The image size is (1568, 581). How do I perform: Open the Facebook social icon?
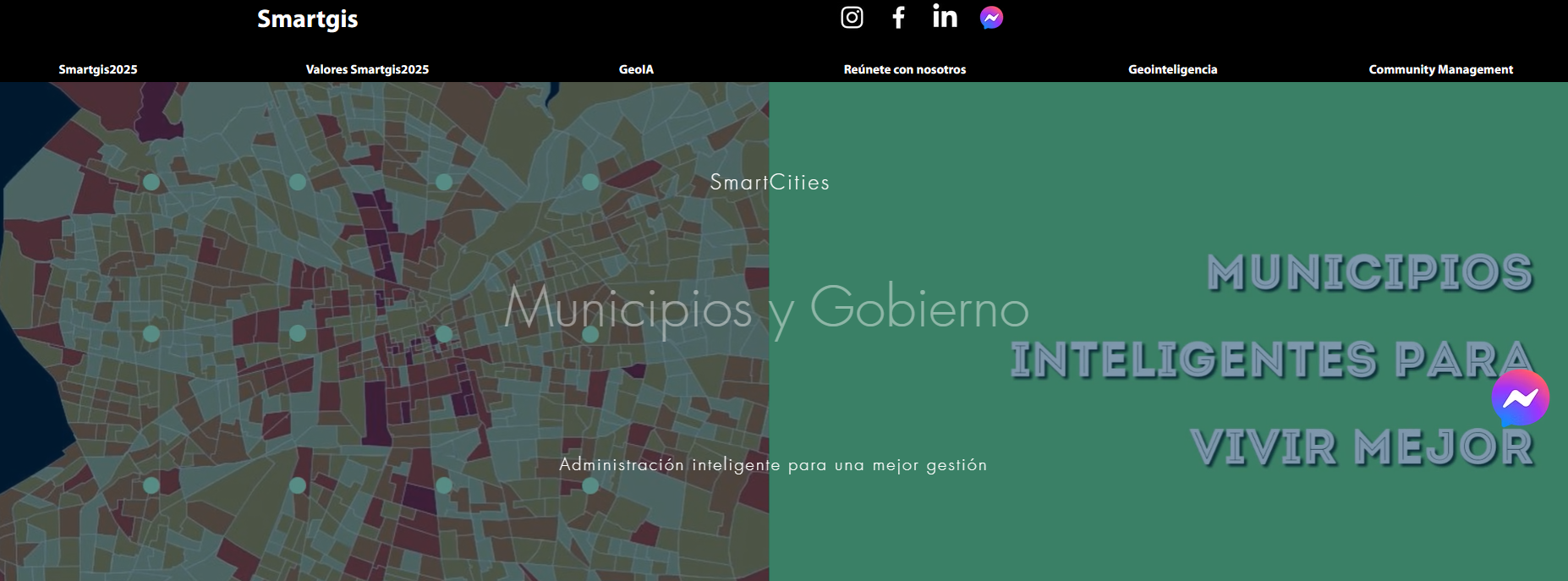coord(898,18)
